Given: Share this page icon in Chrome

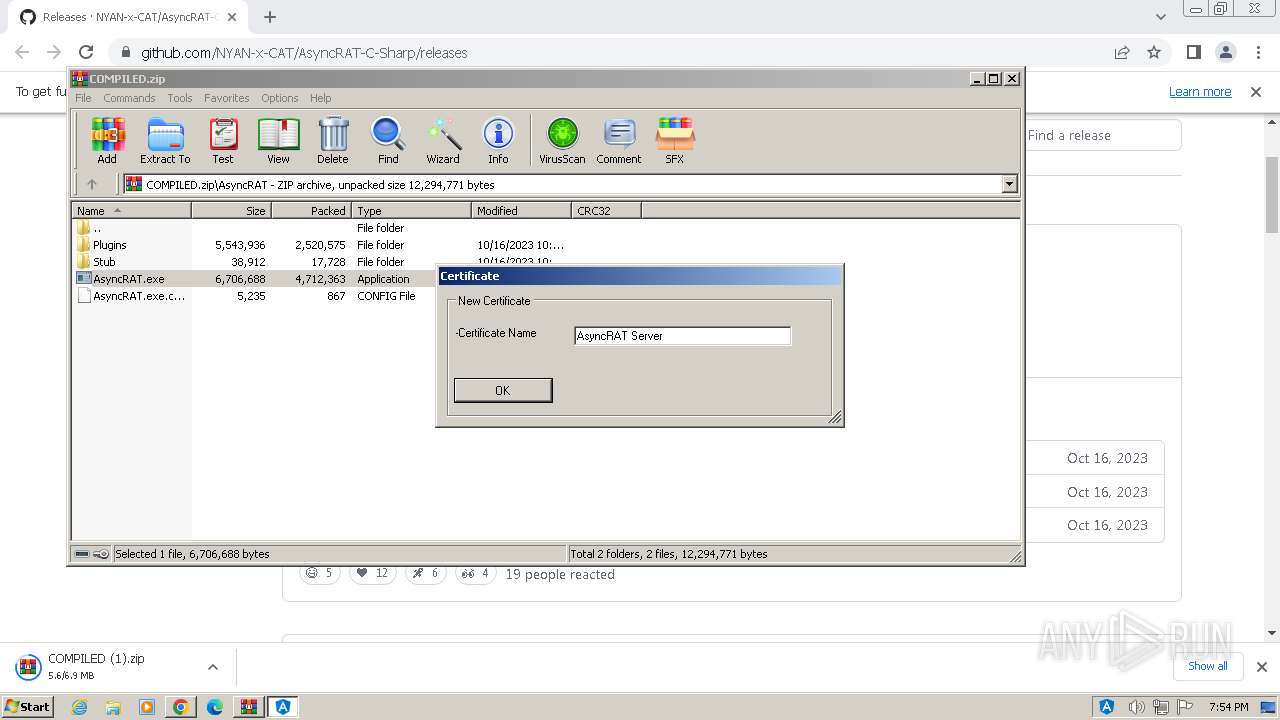Looking at the screenshot, I should [1122, 53].
